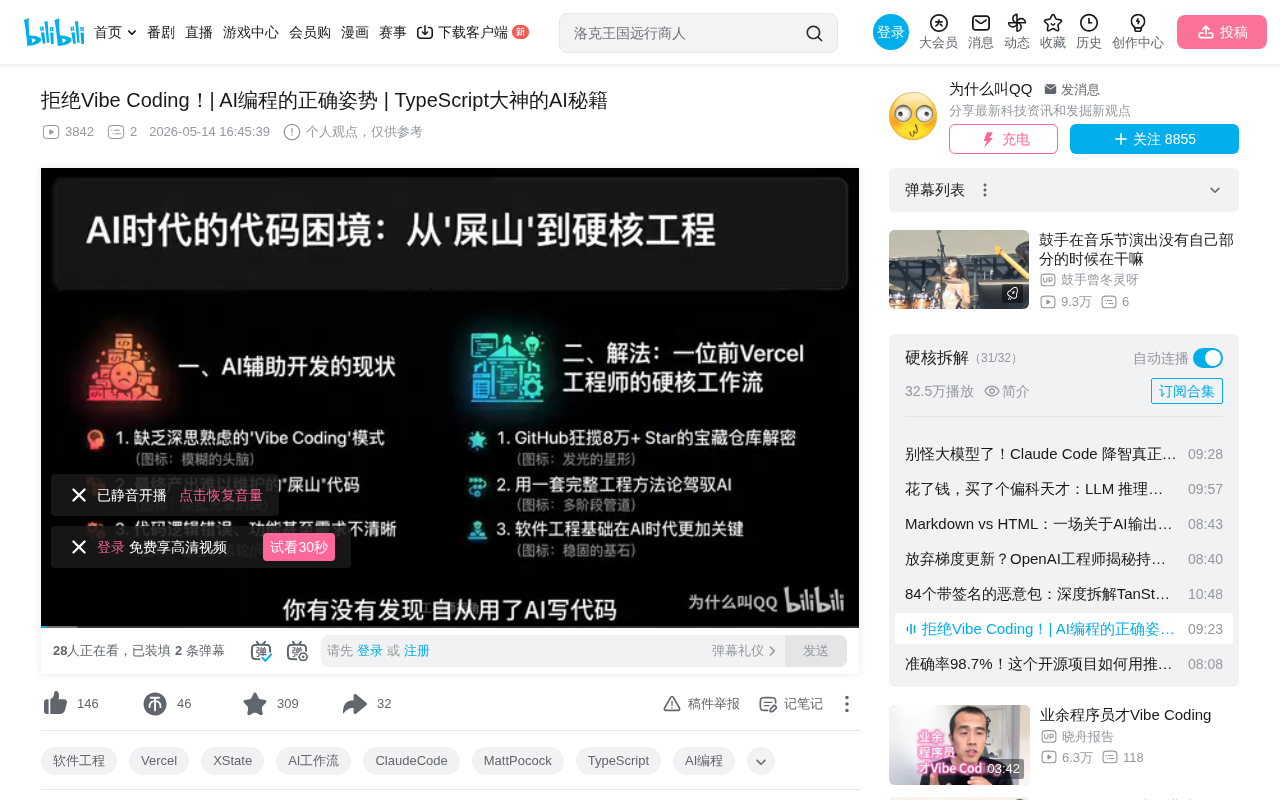Like the video with thumbs-up icon
Screen dimensions: 1280x800
56,704
